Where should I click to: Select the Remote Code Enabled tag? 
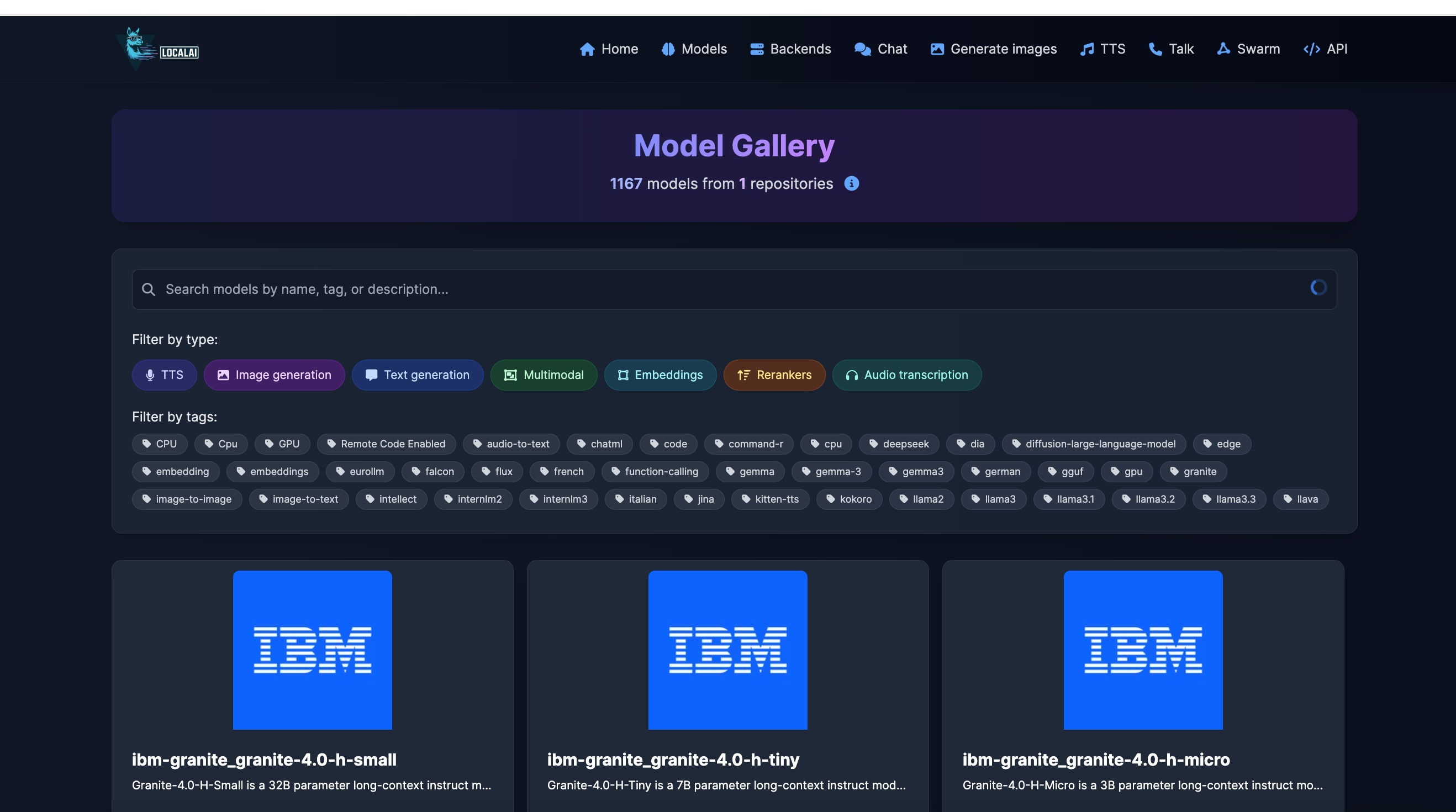coord(387,444)
